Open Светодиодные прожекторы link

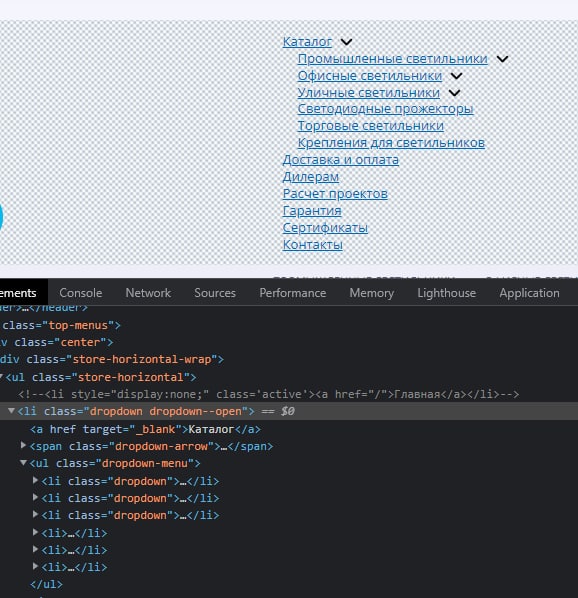[385, 109]
